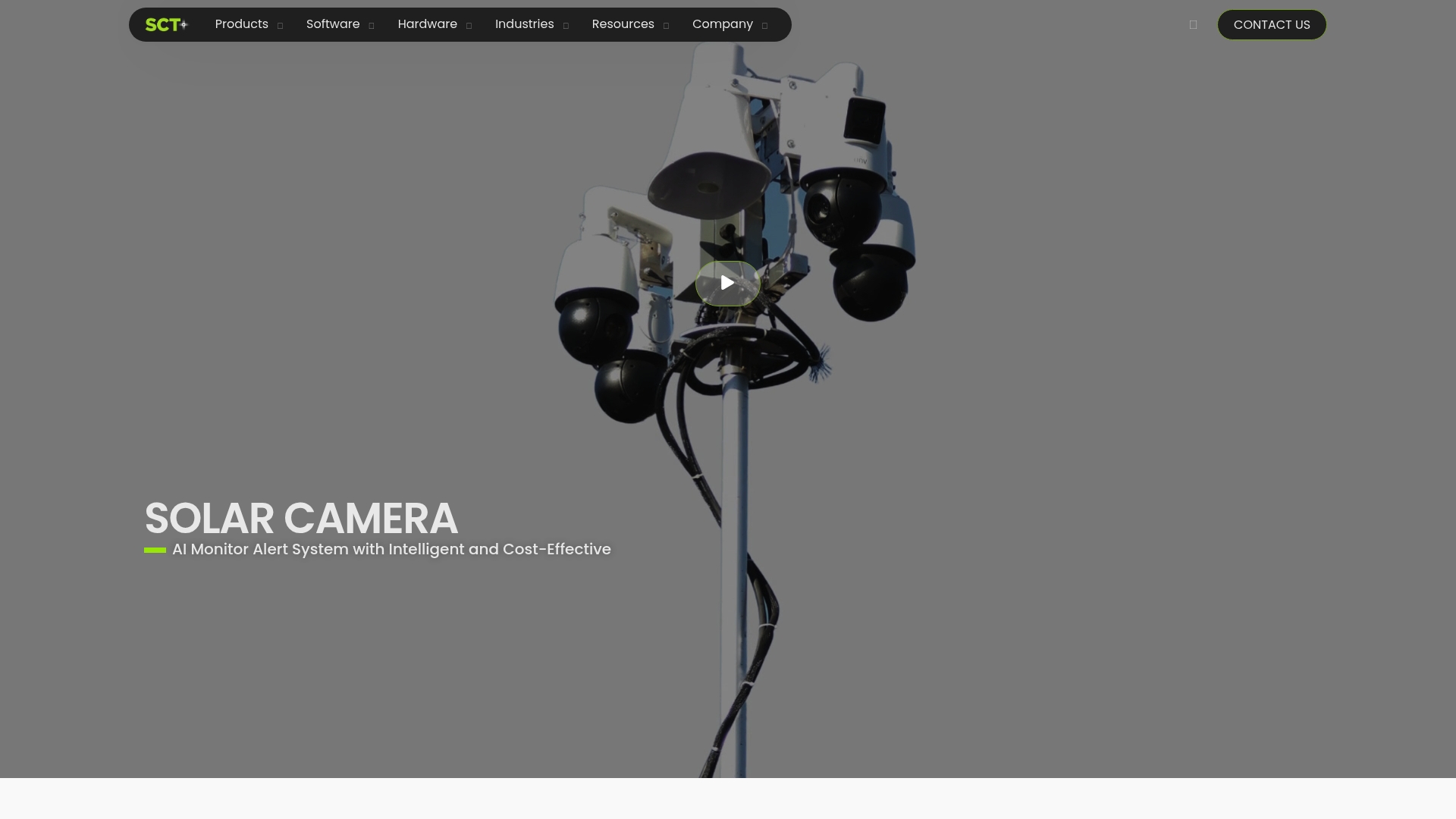This screenshot has height=819, width=1456.
Task: Expand the arrow next to Products
Action: (x=280, y=26)
